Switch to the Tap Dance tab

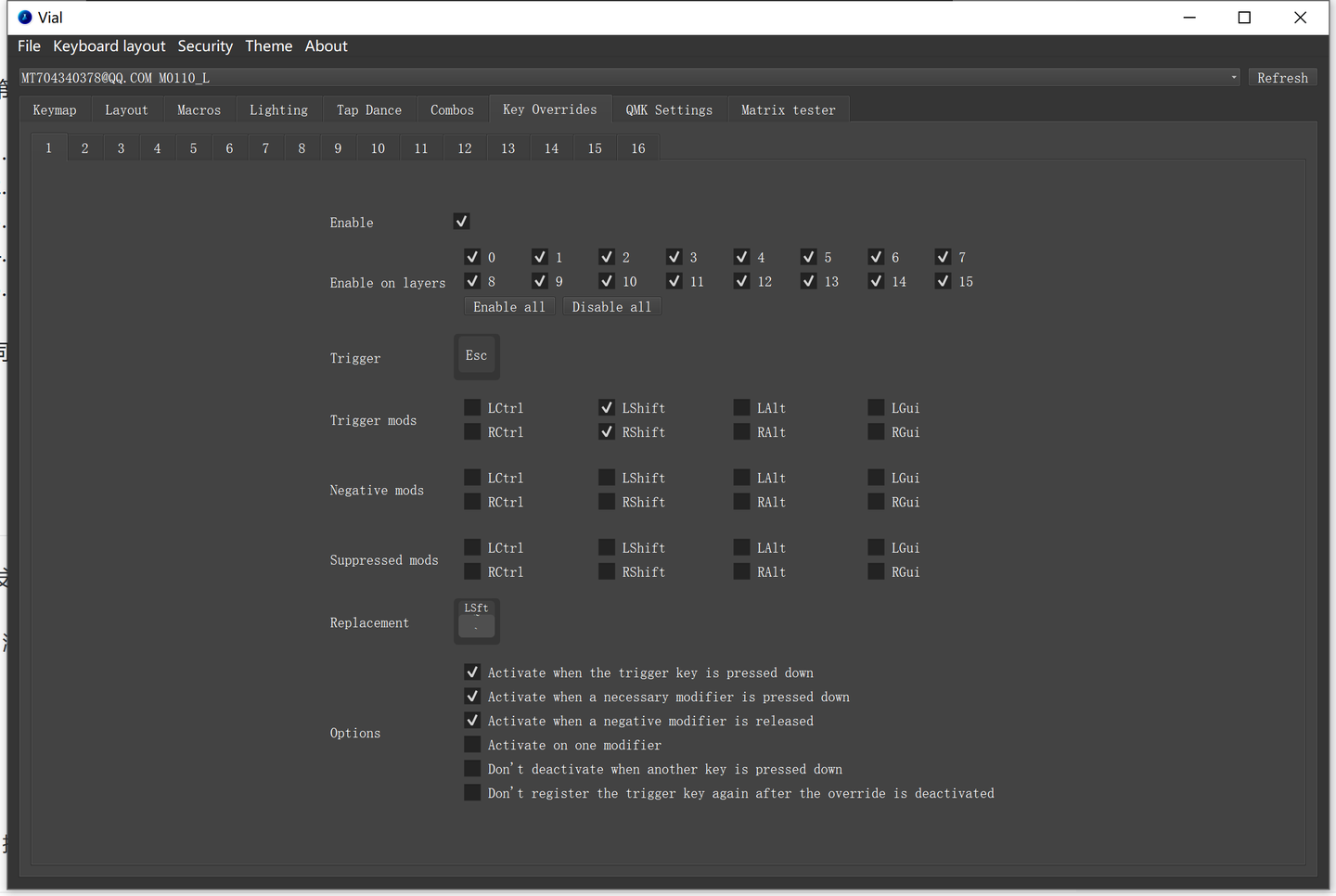pyautogui.click(x=368, y=110)
